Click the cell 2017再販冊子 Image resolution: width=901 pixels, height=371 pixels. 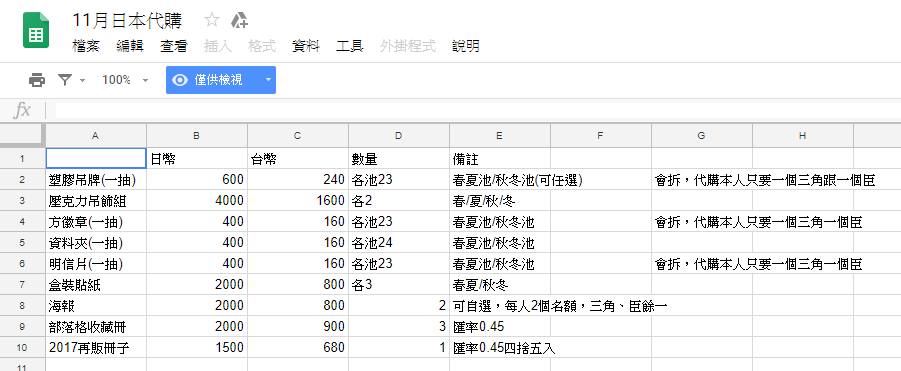[x=95, y=347]
